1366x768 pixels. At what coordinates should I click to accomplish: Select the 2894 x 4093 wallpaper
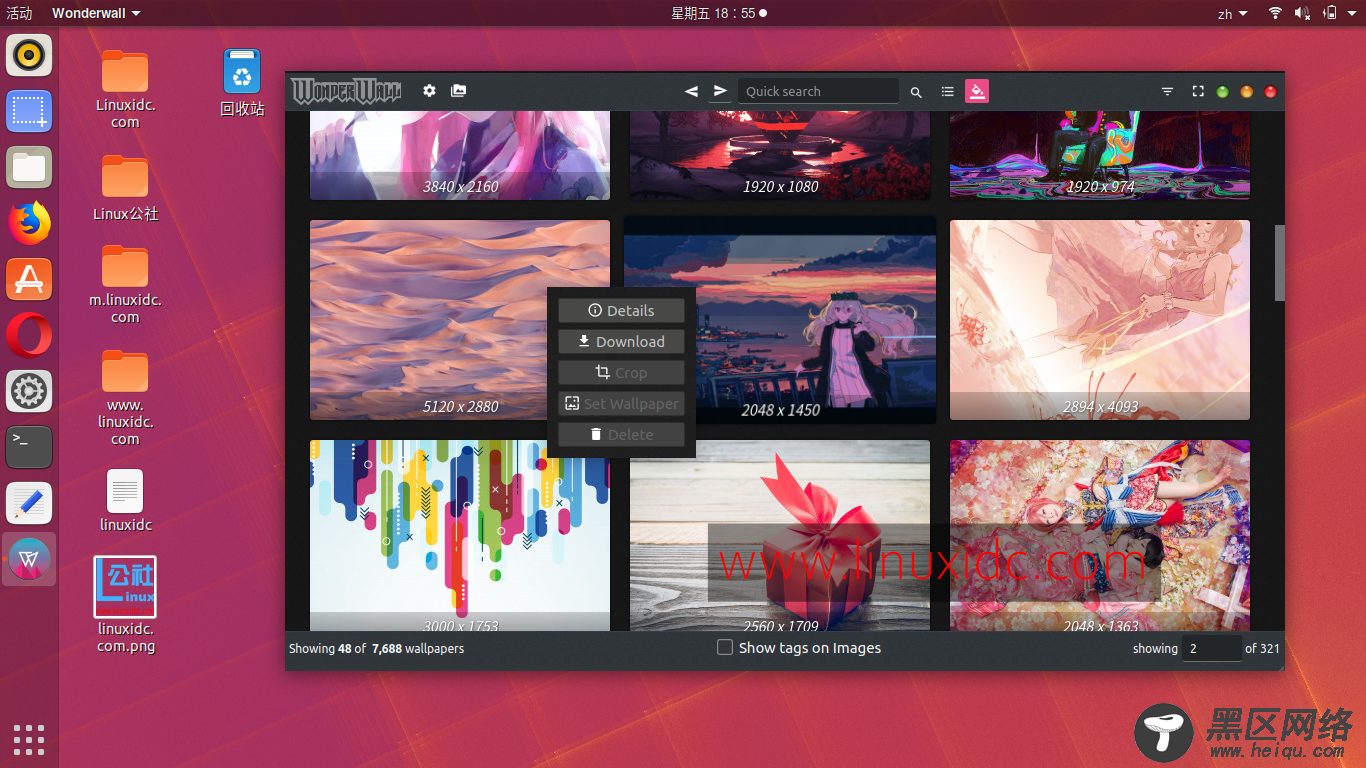1100,320
